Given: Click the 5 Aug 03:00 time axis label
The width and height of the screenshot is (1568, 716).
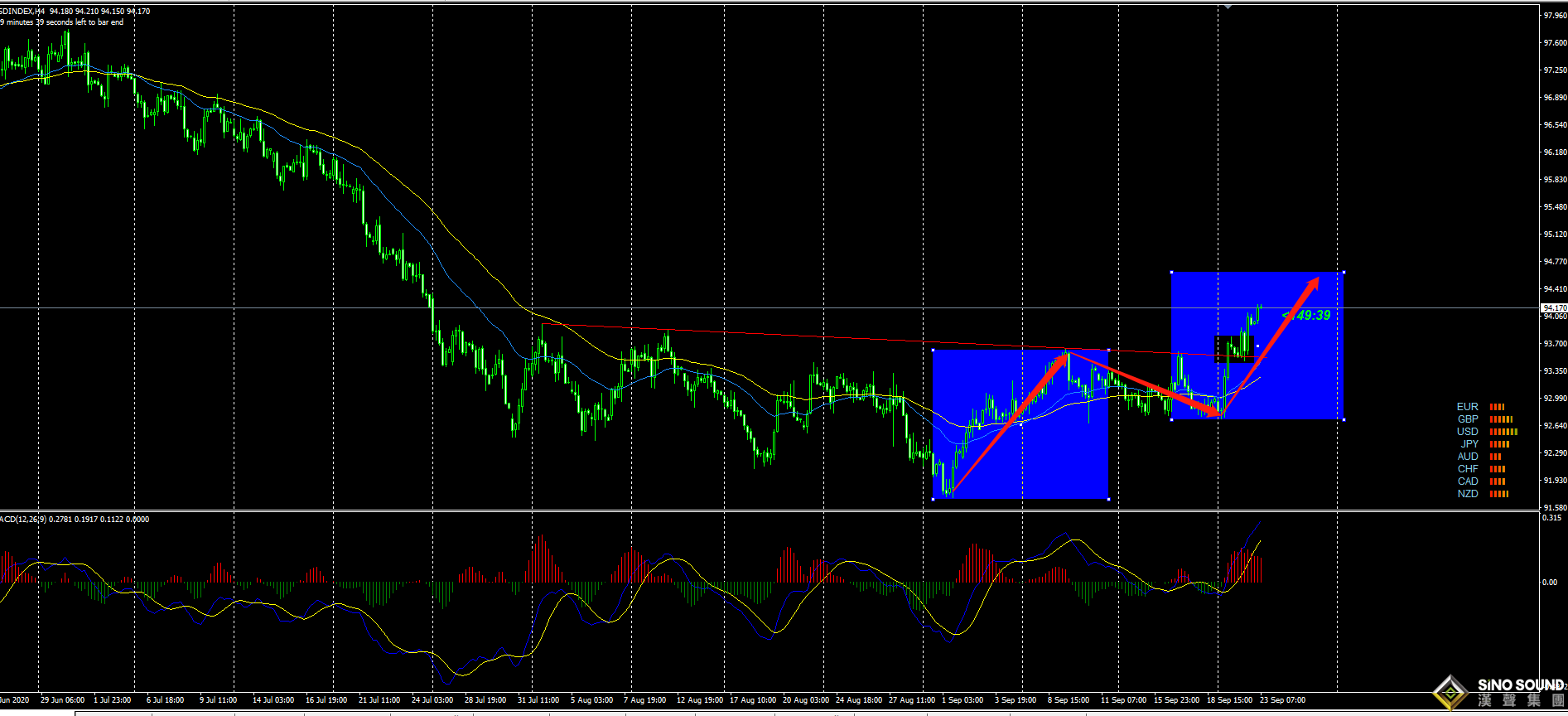Looking at the screenshot, I should [591, 700].
